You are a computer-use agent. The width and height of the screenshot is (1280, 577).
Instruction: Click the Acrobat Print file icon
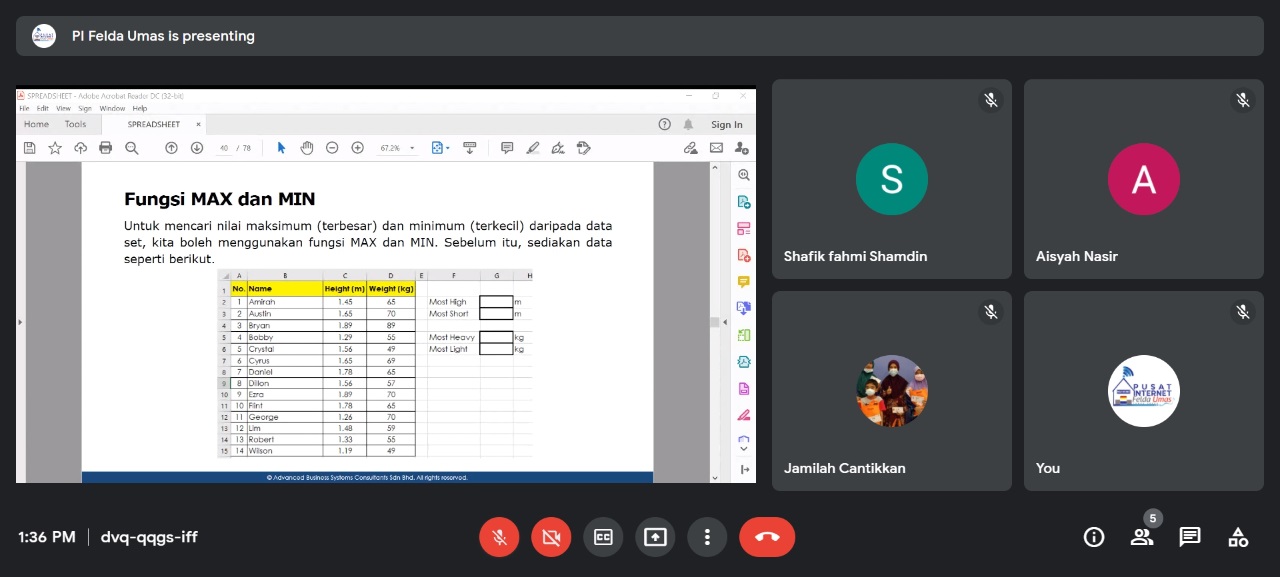[x=106, y=148]
